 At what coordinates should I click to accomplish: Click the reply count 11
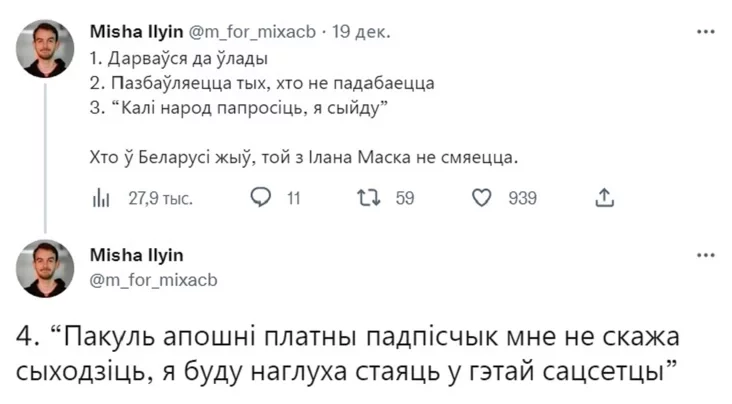point(293,198)
